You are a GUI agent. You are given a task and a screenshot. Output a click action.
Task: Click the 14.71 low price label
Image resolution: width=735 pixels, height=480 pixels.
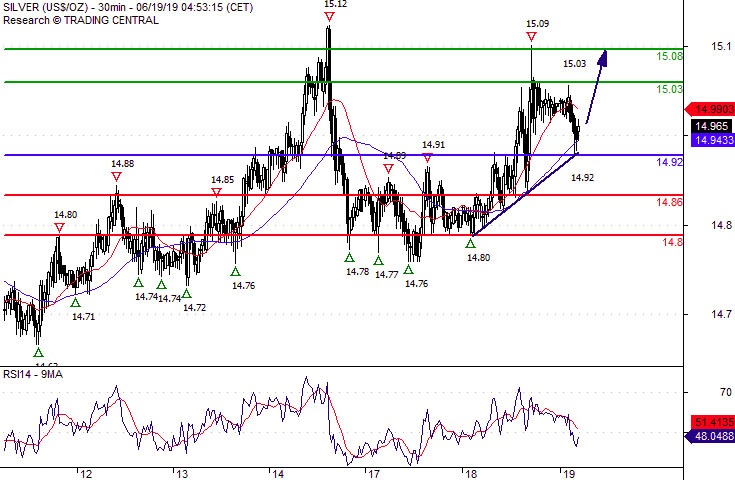83,317
